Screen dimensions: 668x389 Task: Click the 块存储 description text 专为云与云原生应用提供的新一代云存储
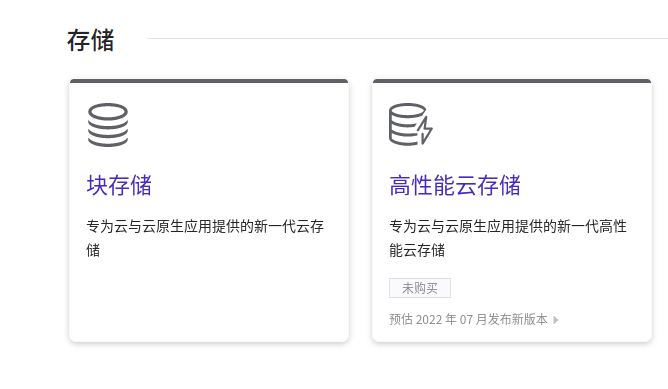(205, 238)
